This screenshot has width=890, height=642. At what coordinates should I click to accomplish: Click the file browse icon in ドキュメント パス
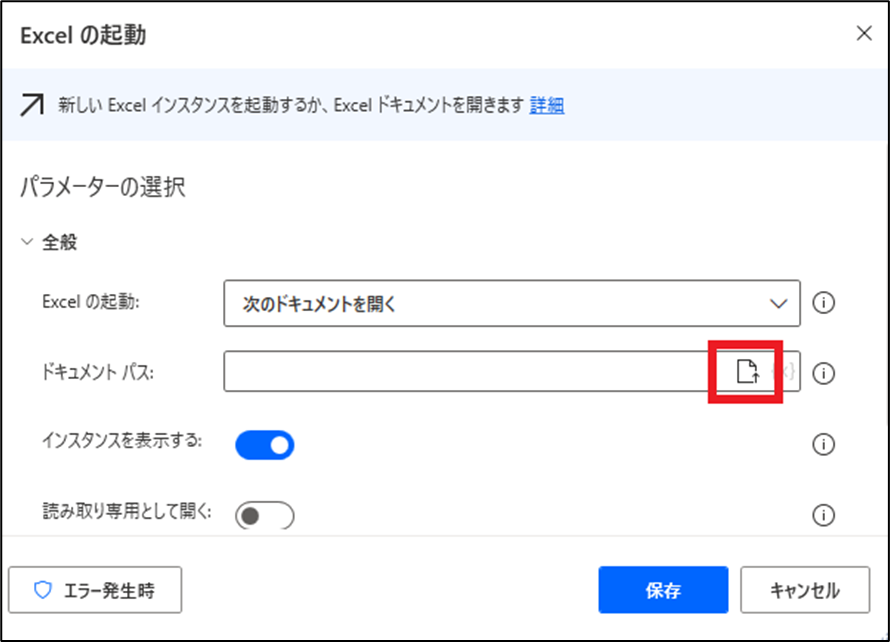click(746, 372)
